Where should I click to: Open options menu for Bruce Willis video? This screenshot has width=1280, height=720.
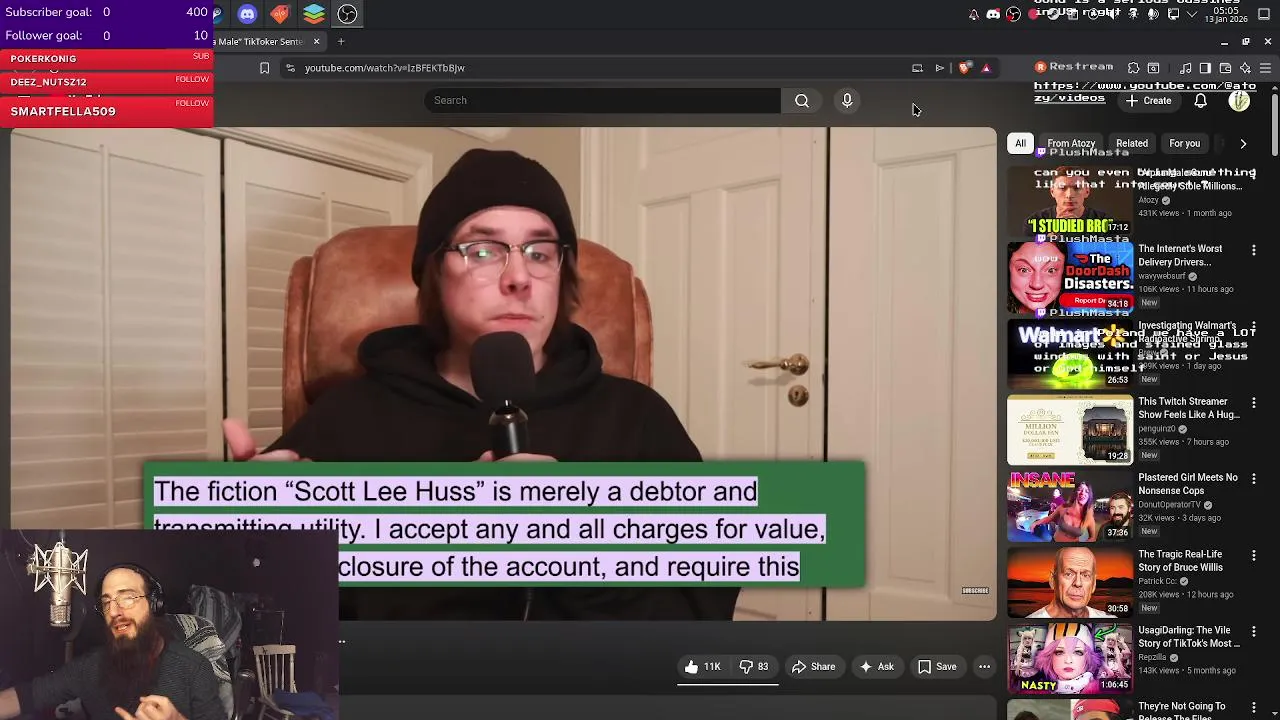[x=1253, y=555]
